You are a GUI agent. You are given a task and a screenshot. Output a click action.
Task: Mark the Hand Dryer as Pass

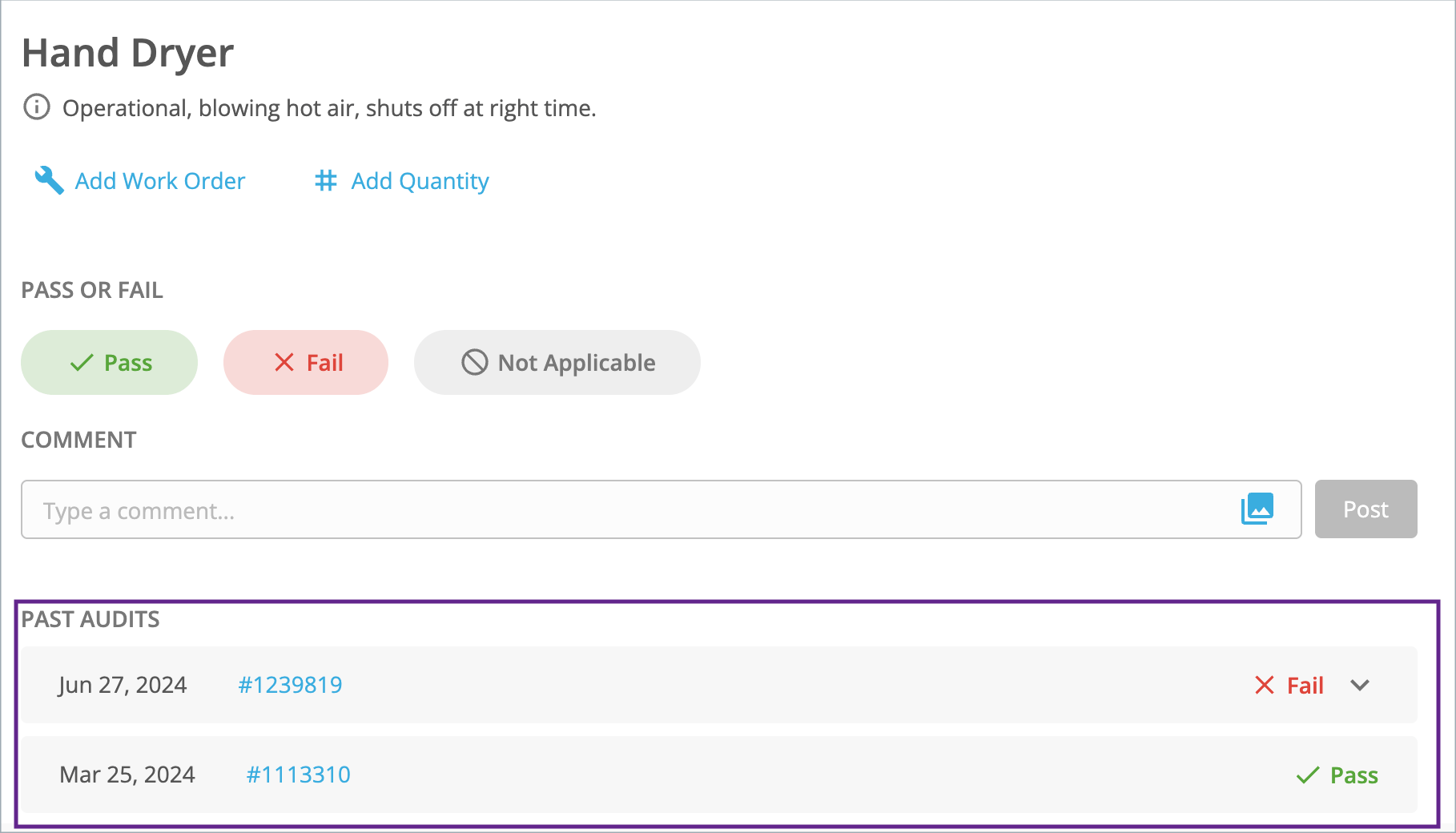[109, 362]
